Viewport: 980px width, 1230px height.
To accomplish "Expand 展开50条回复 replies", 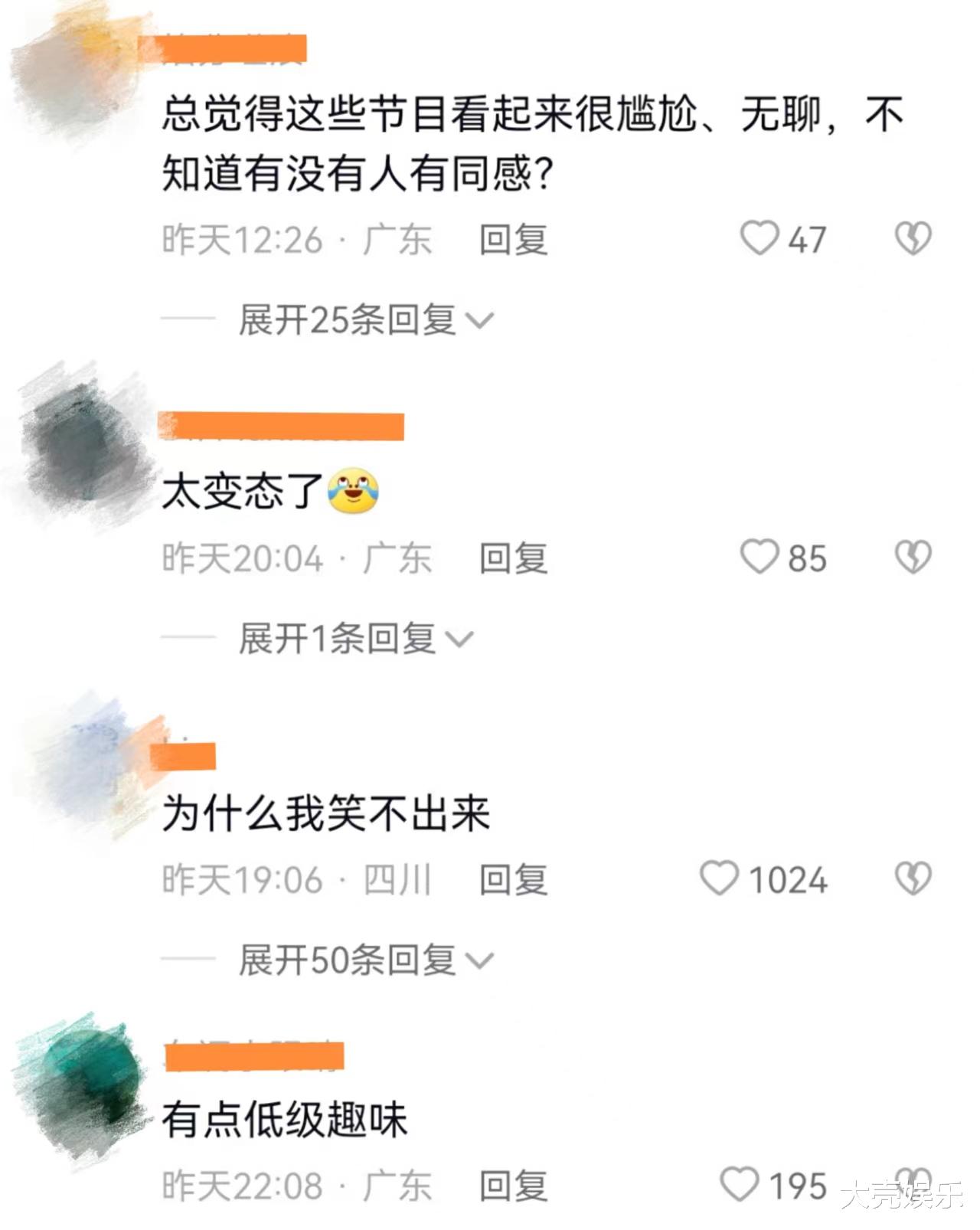I will pos(366,960).
